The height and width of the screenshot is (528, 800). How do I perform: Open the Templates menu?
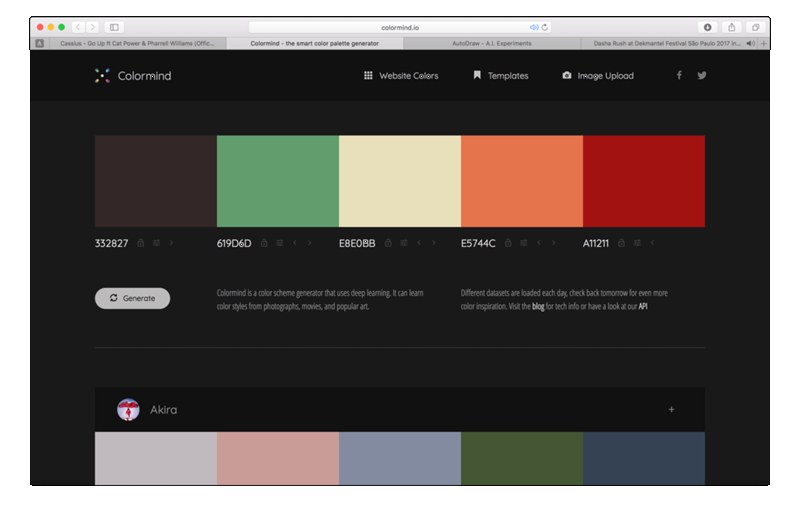(501, 76)
